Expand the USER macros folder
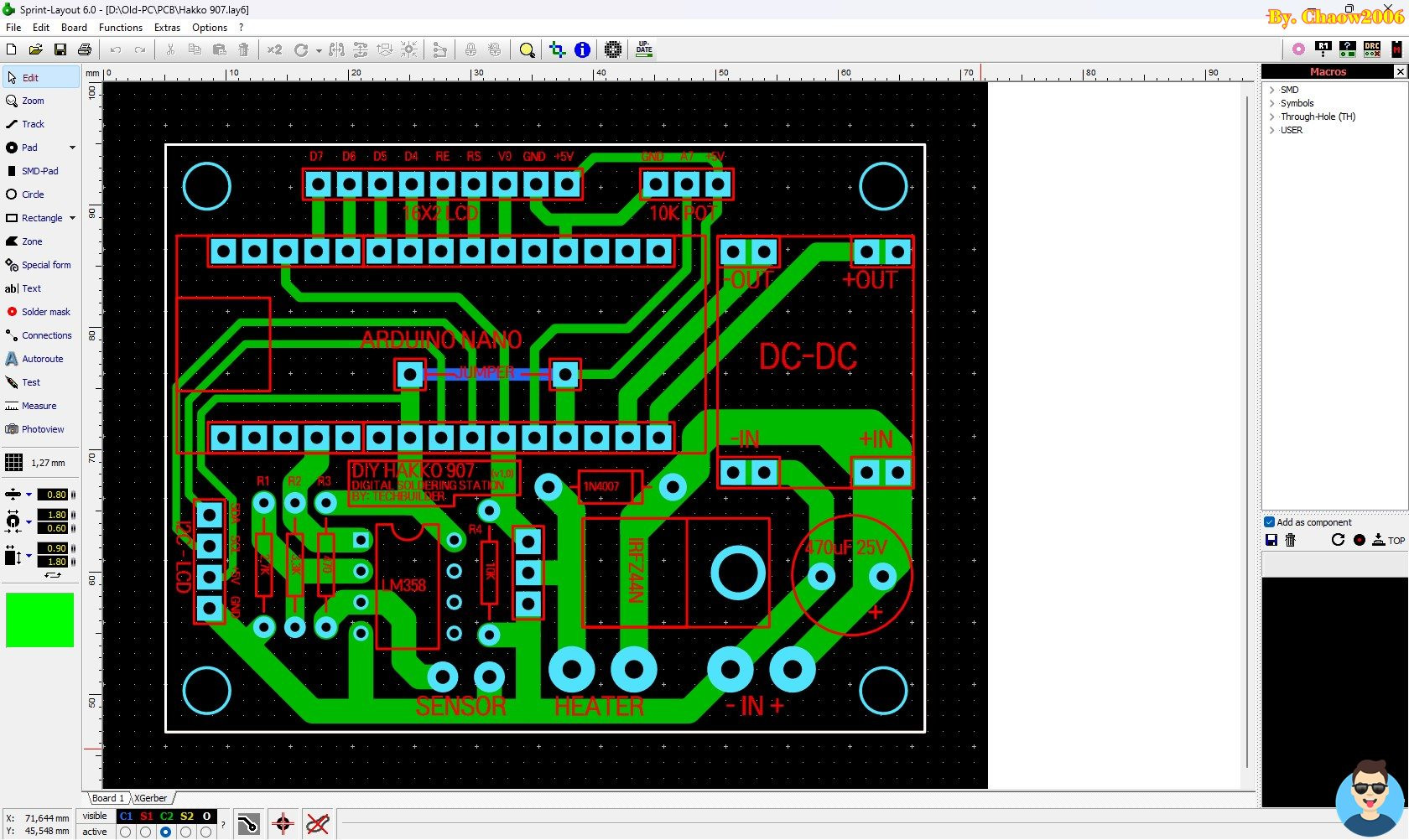Screen dimensions: 1409x840 pyautogui.click(x=1272, y=130)
